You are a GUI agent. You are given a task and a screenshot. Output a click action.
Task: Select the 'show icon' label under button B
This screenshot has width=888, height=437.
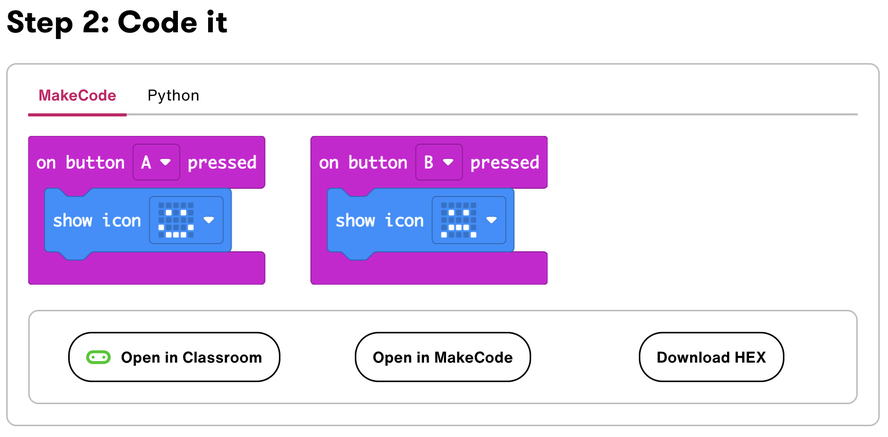379,220
